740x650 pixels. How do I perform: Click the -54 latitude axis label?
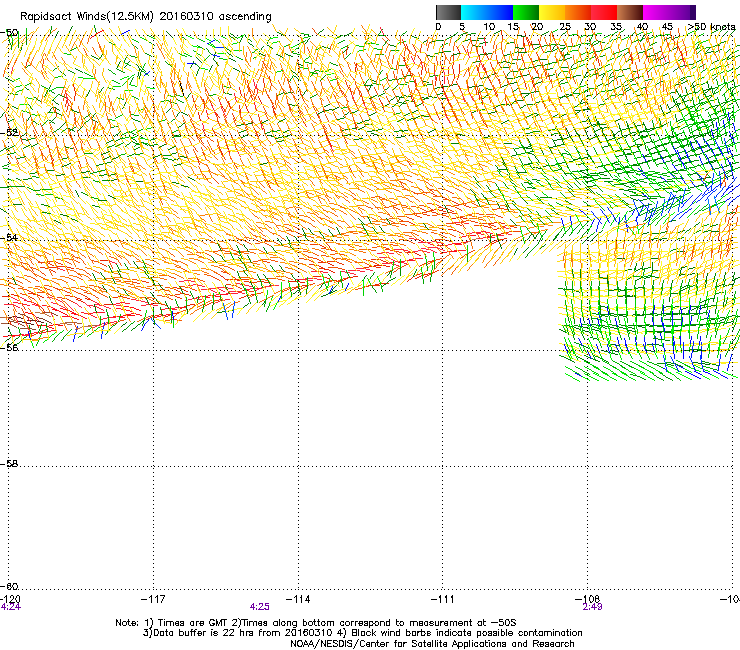9,237
